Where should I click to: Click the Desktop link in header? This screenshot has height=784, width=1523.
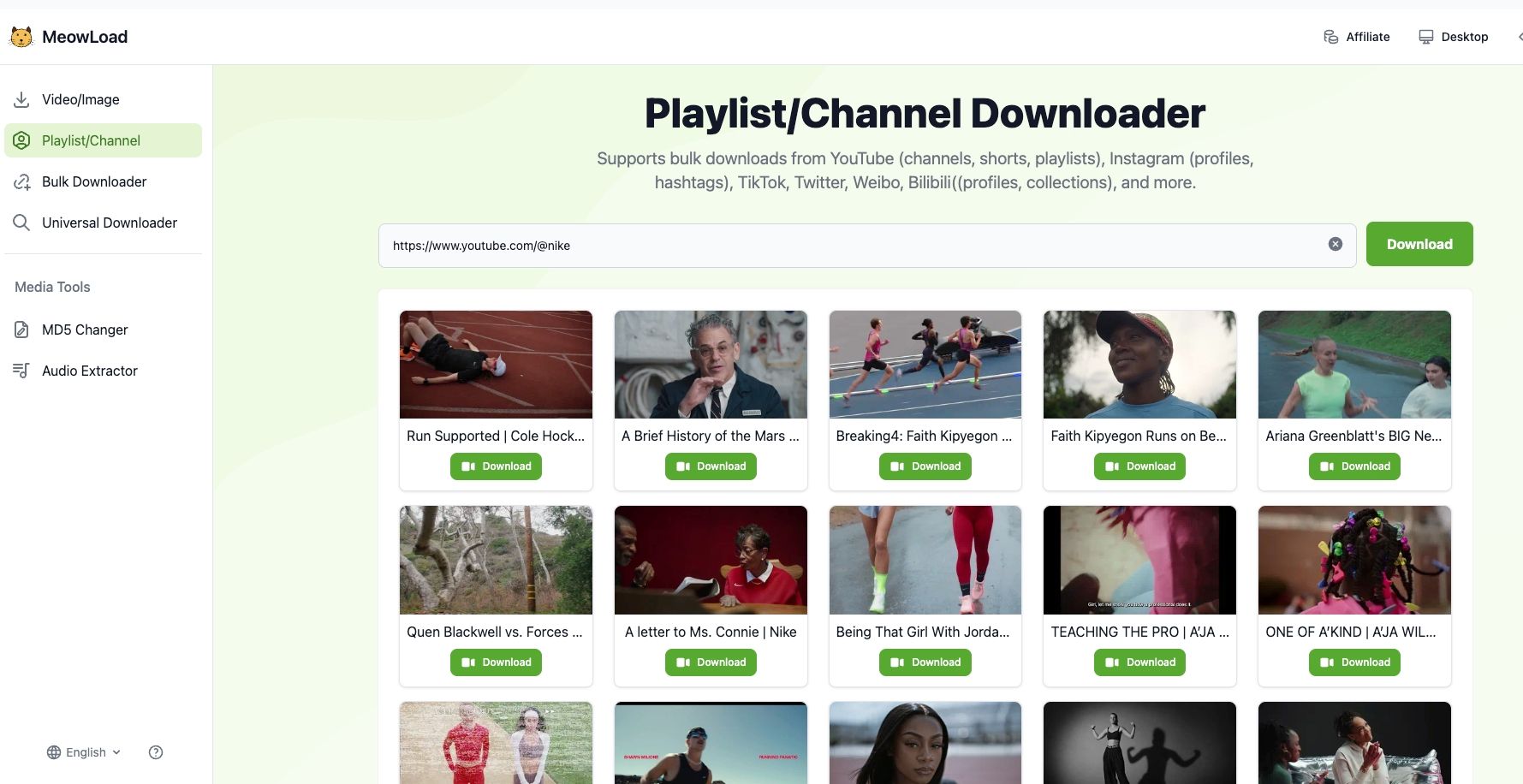pos(1454,37)
